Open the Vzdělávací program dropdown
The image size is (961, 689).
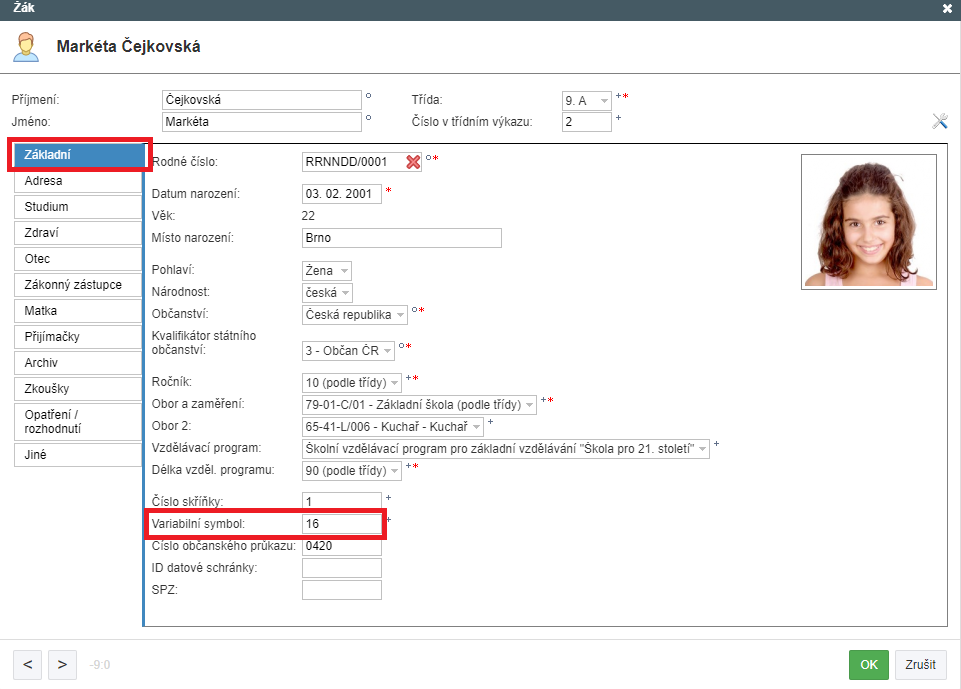[x=506, y=449]
